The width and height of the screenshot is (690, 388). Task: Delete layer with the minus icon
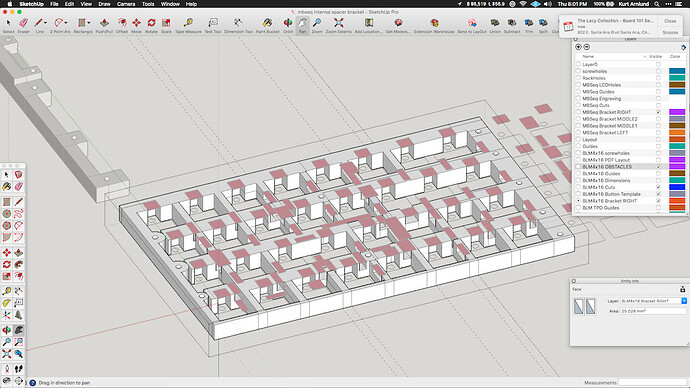tap(587, 47)
